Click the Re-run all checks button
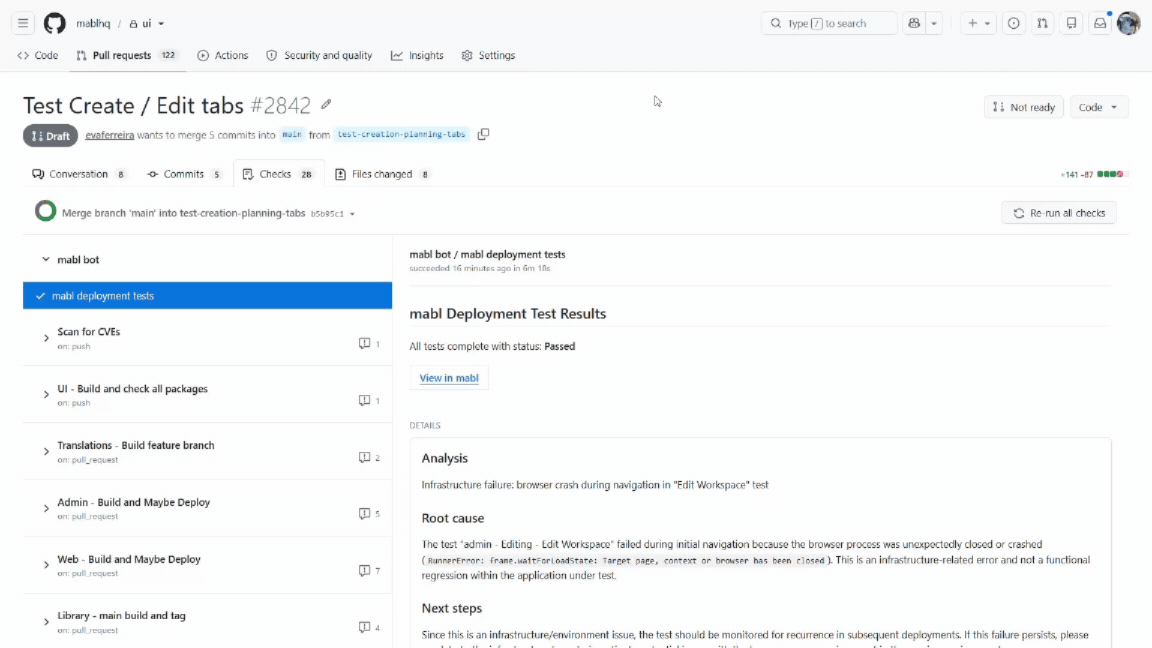The width and height of the screenshot is (1152, 648). click(1059, 213)
